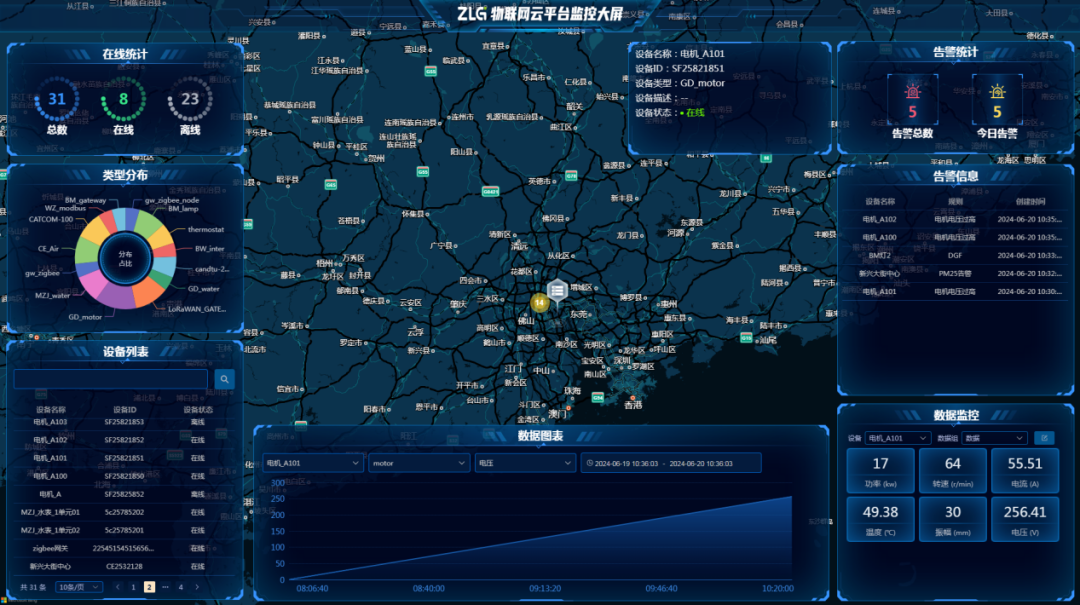Select device row MZJ_水表_1单元01
Image resolution: width=1080 pixels, height=605 pixels.
coord(124,512)
